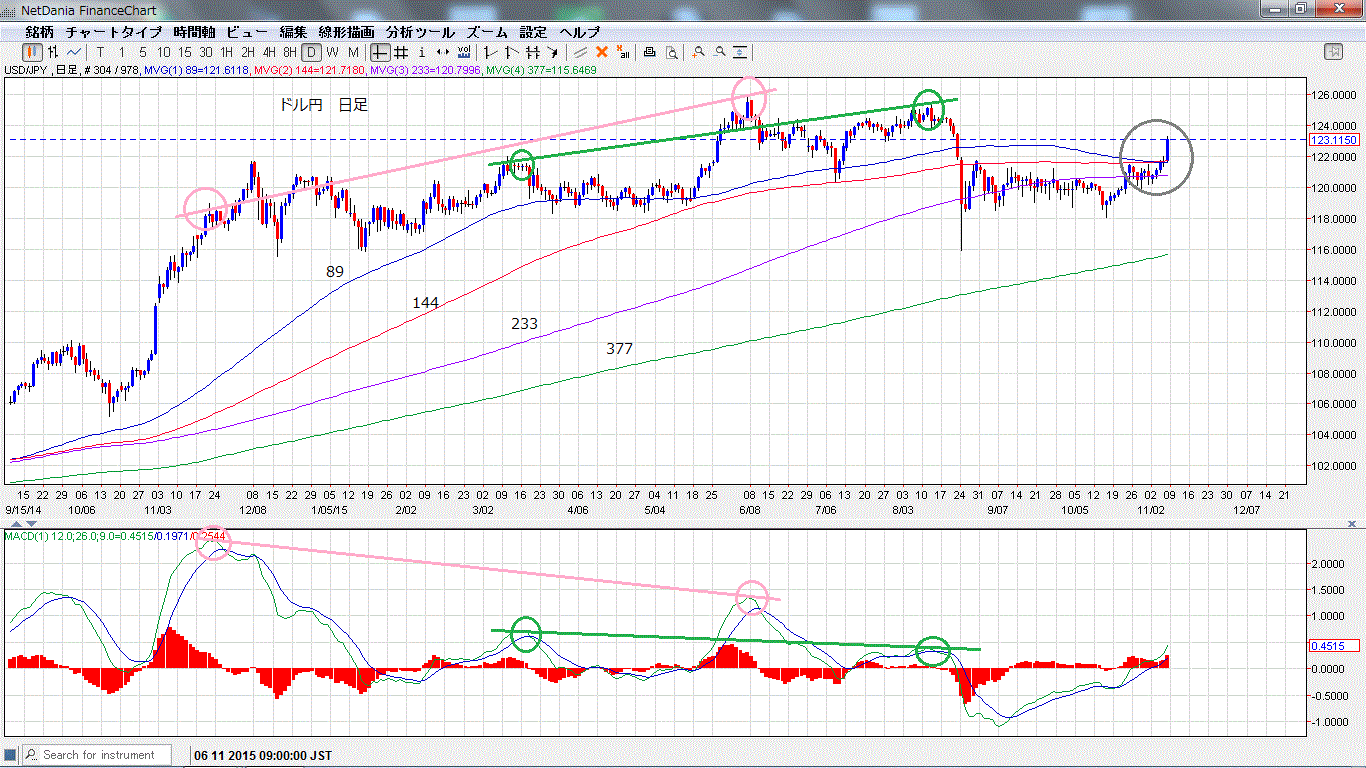The width and height of the screenshot is (1366, 768).
Task: Select 15-minute timeframe button
Action: tap(185, 52)
